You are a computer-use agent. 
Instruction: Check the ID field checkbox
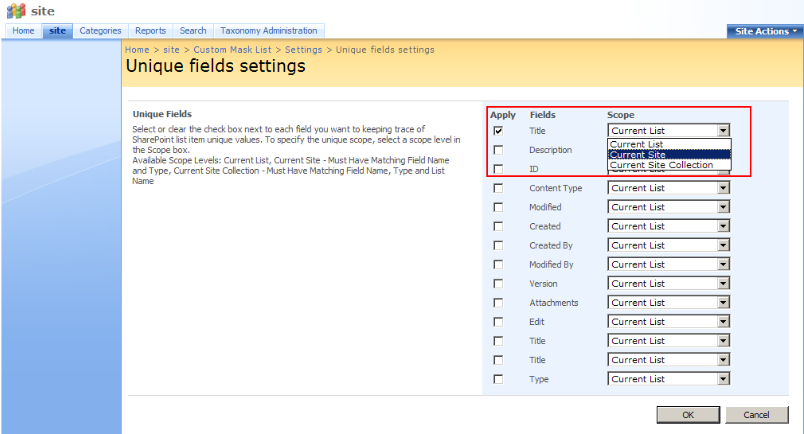coord(498,169)
